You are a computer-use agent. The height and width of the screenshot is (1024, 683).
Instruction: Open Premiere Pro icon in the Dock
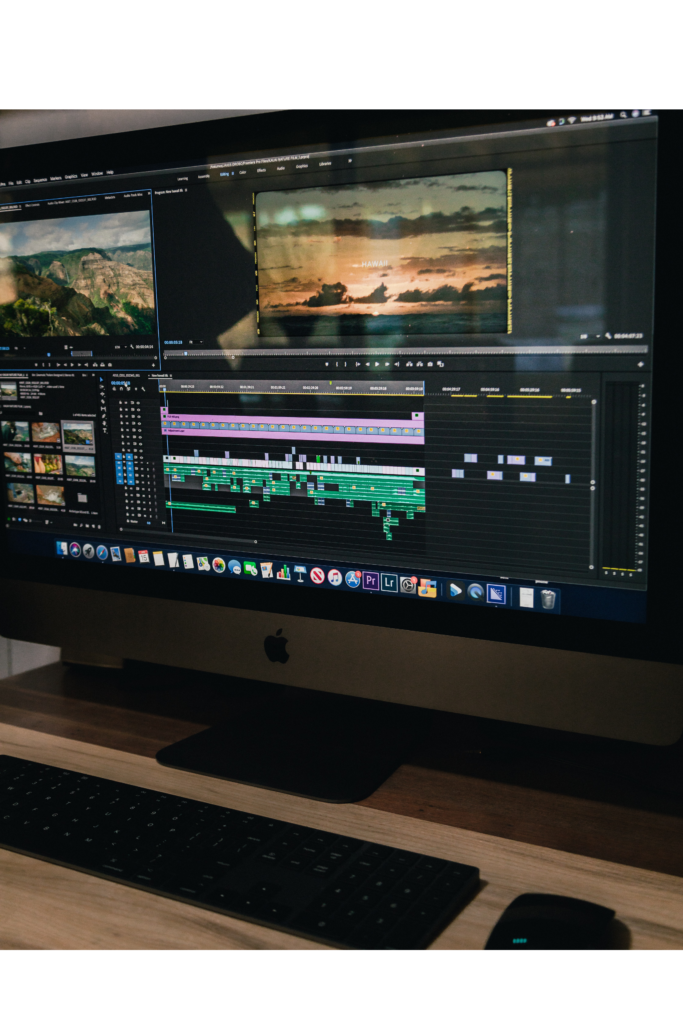[370, 580]
